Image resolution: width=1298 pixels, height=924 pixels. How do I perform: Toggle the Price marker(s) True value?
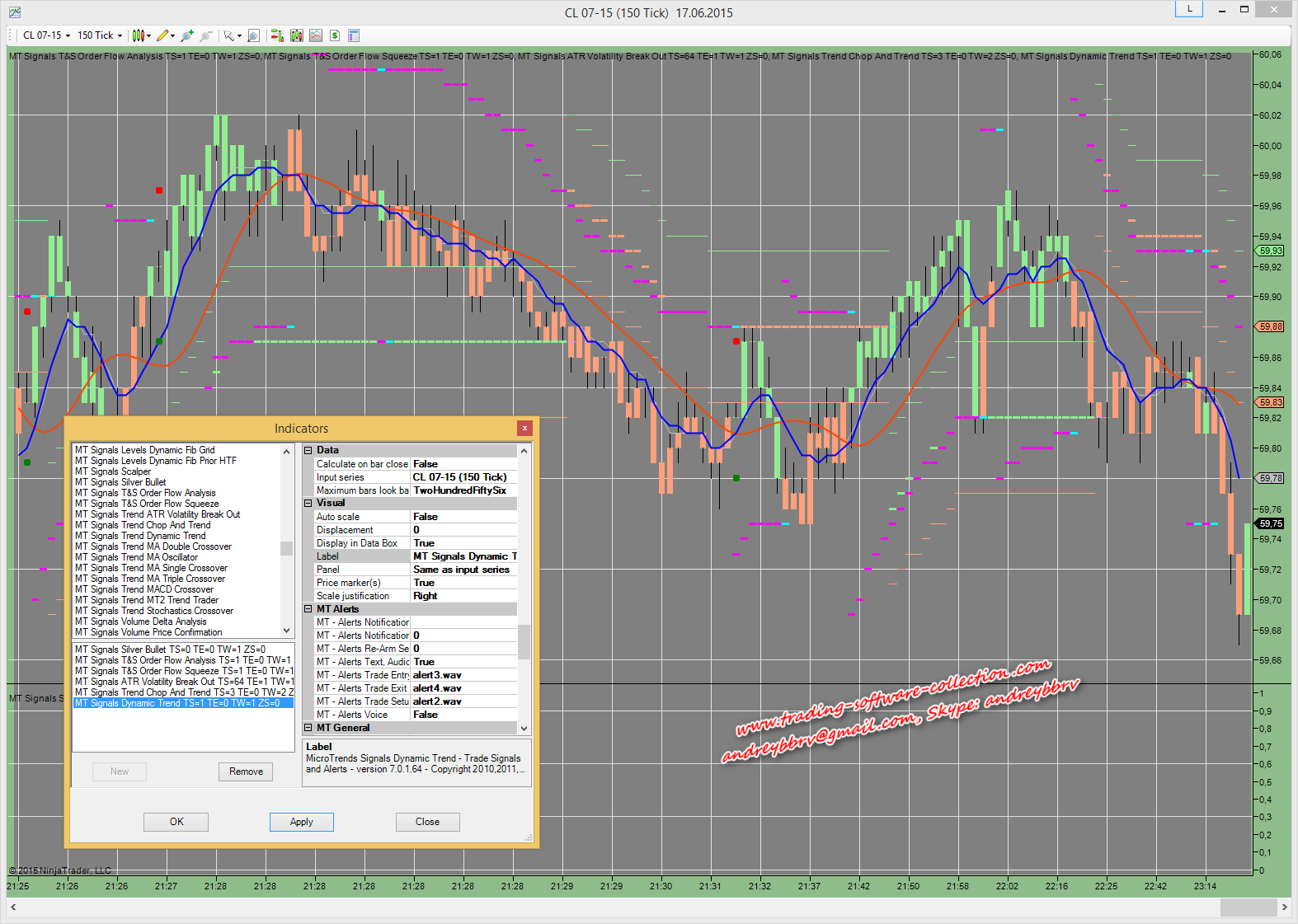click(x=463, y=583)
